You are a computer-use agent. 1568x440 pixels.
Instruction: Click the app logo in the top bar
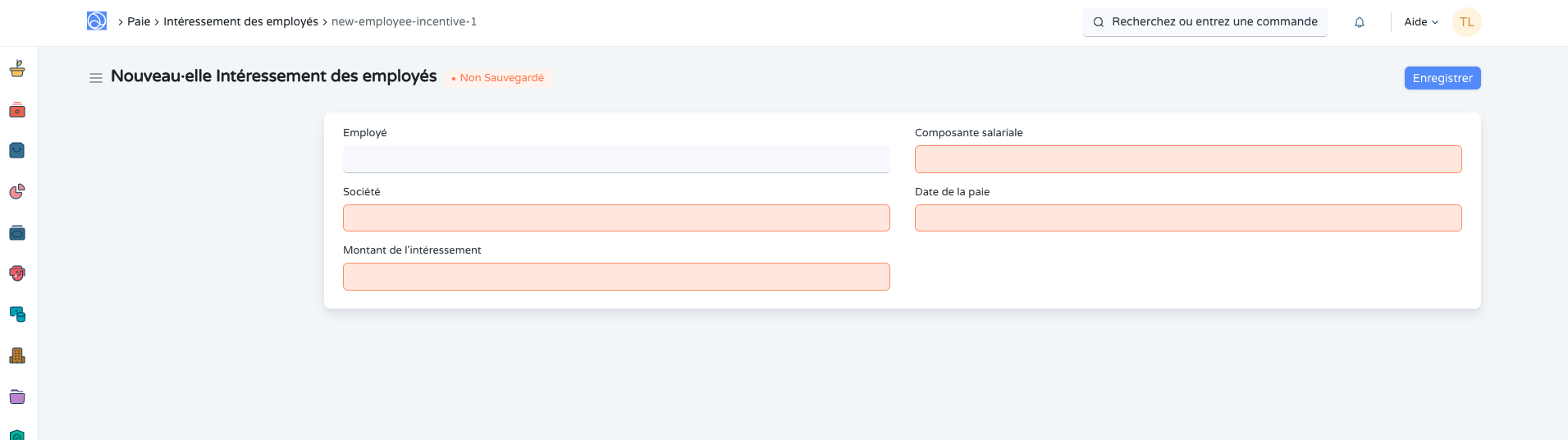pyautogui.click(x=97, y=21)
